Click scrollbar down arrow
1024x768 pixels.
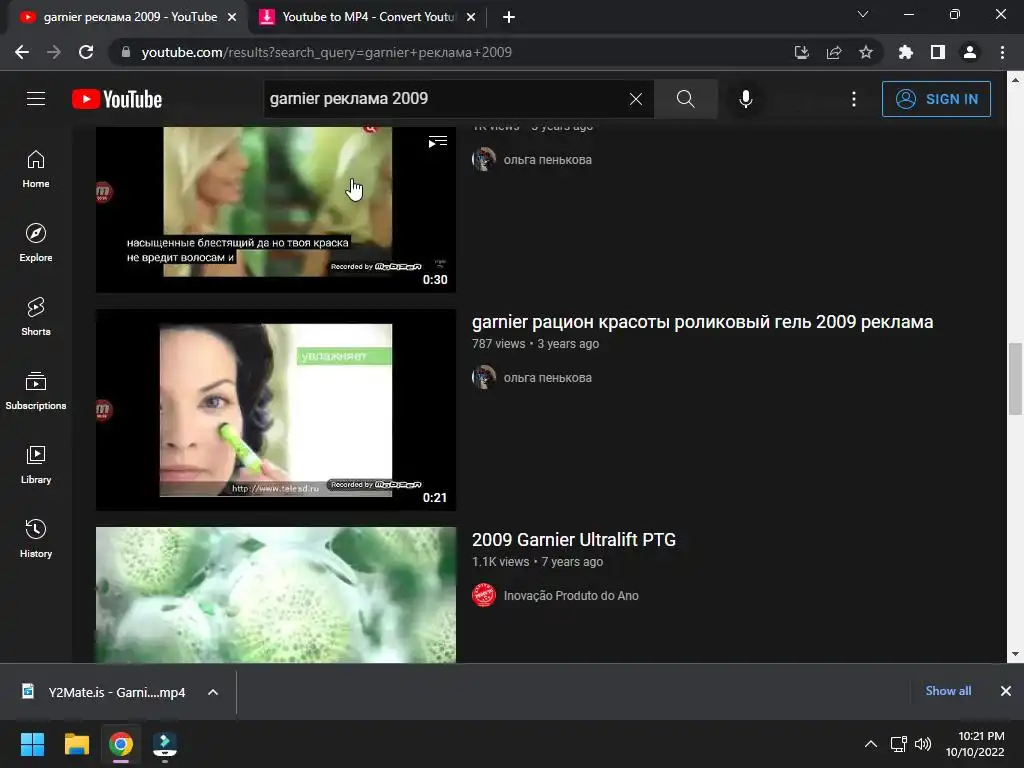pos(1015,654)
